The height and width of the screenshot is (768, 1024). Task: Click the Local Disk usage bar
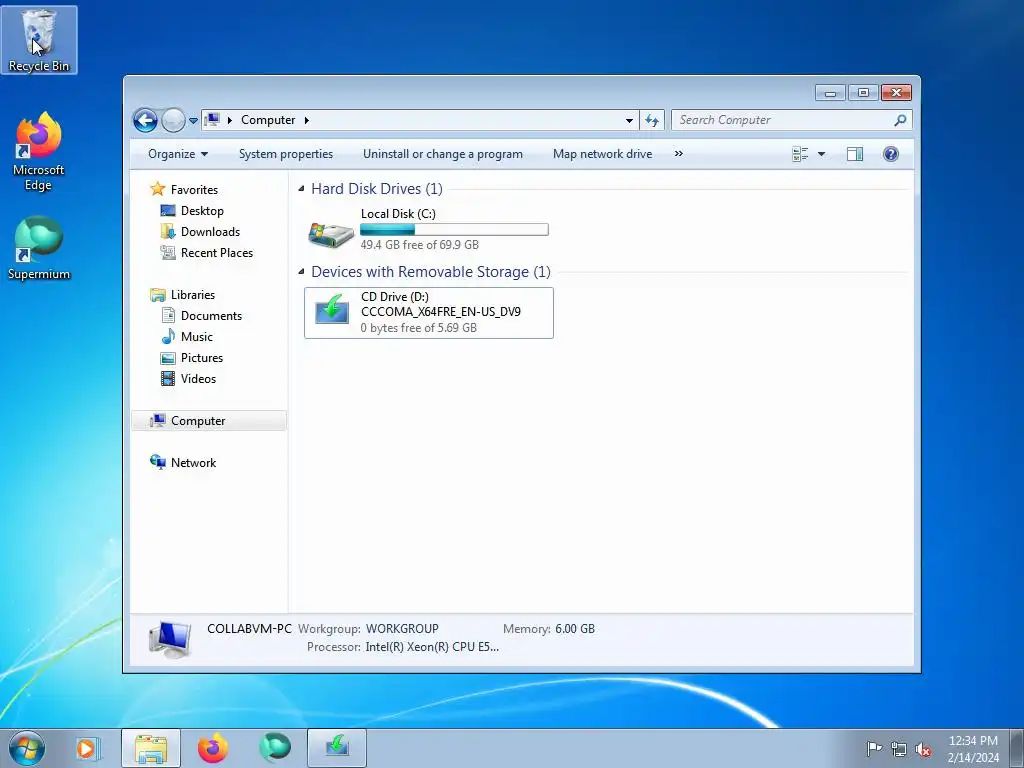(x=454, y=229)
